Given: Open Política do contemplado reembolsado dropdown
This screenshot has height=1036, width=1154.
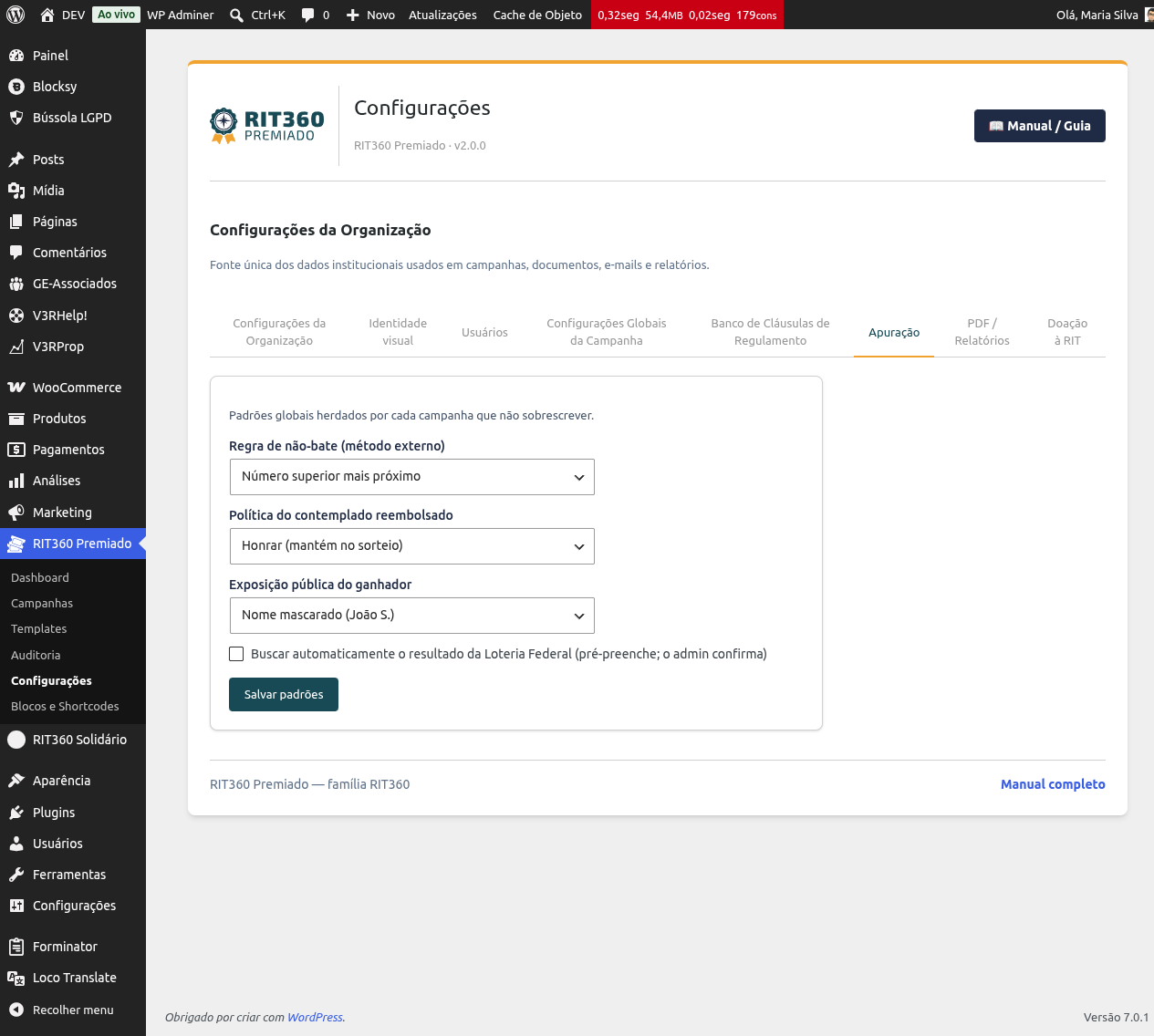Looking at the screenshot, I should coord(411,546).
